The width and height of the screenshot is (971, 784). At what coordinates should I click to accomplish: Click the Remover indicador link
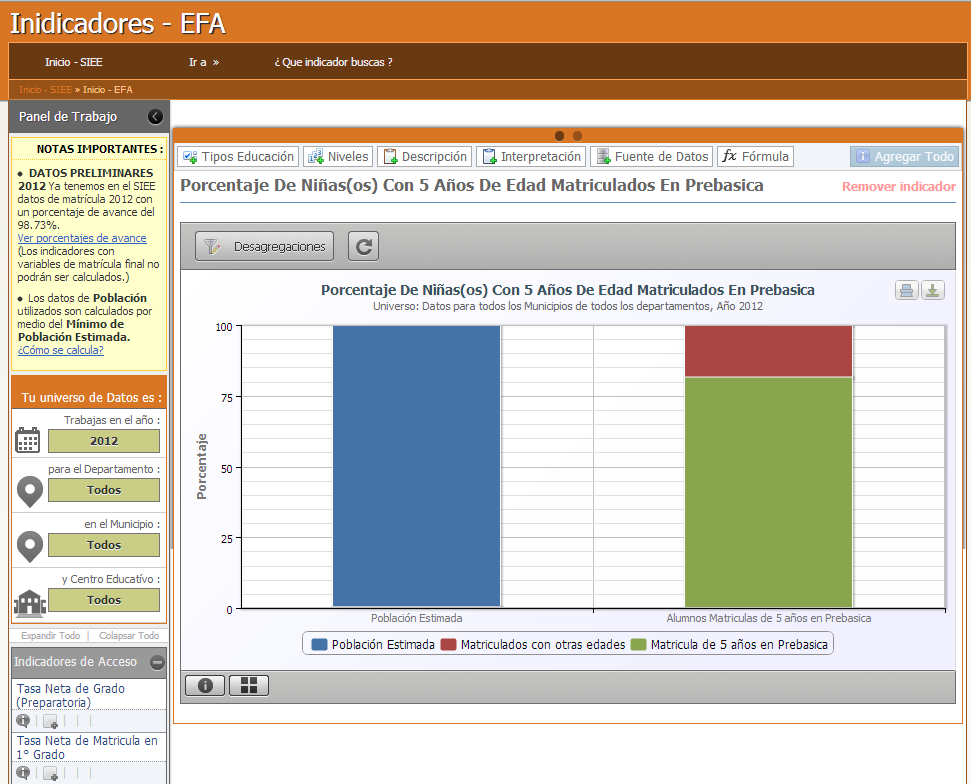pos(898,187)
